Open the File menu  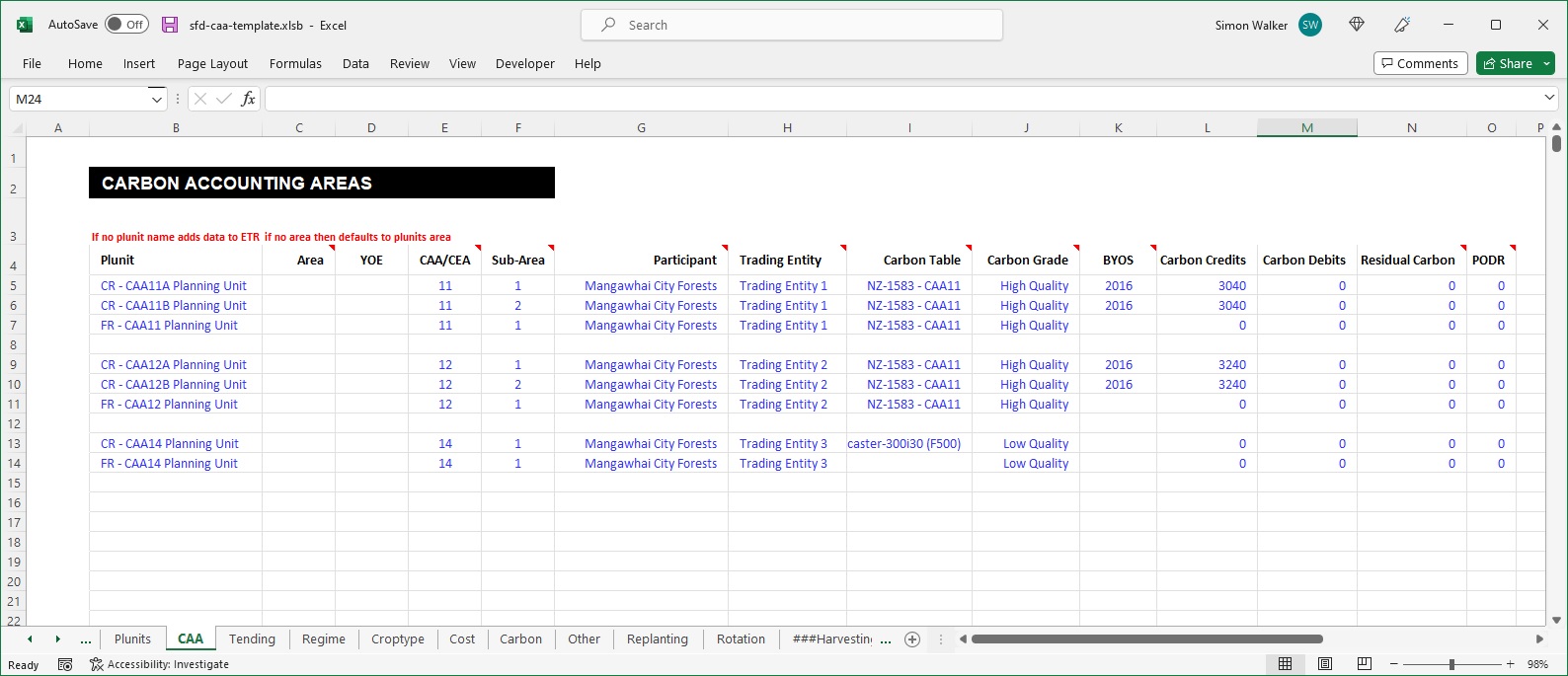coord(32,63)
